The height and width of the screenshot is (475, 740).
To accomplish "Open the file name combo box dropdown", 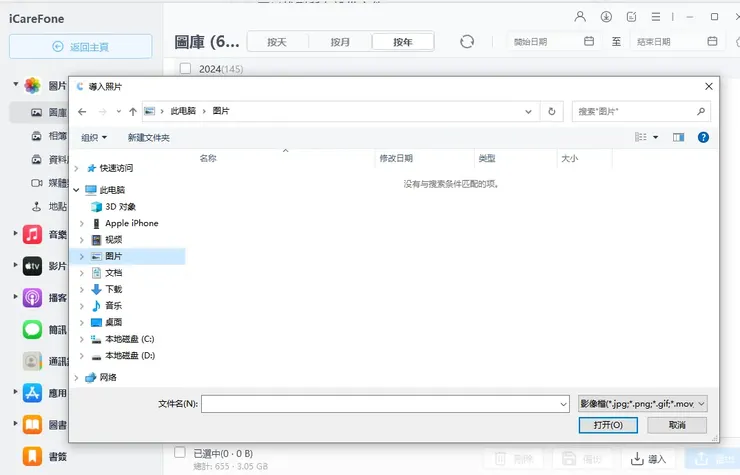I will pos(563,404).
